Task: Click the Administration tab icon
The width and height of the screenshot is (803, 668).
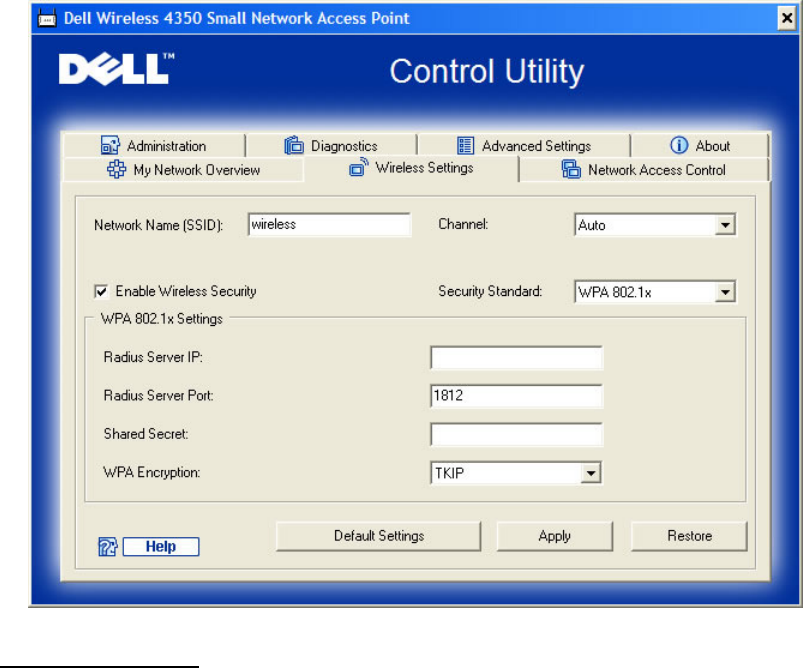Action: pos(110,145)
